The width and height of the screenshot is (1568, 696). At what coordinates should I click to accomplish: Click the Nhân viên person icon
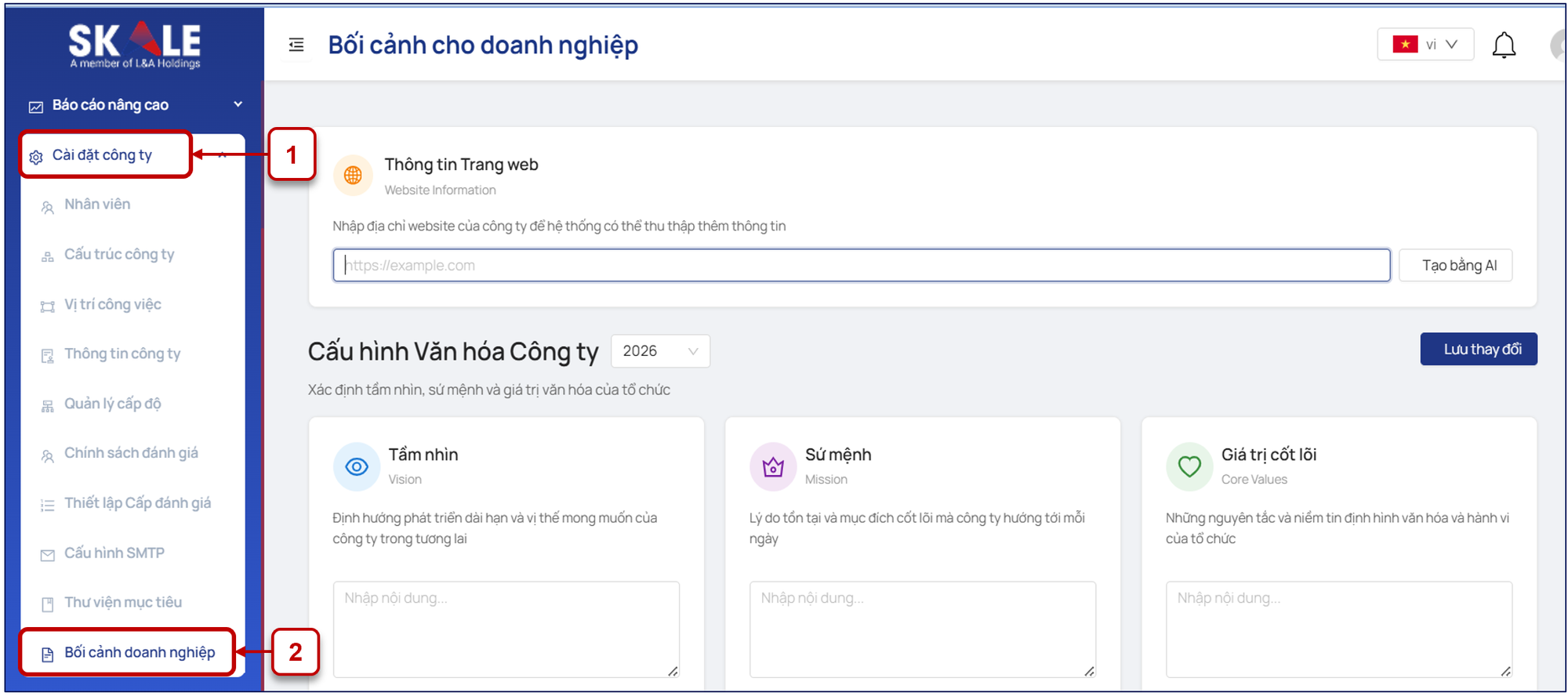(x=48, y=207)
